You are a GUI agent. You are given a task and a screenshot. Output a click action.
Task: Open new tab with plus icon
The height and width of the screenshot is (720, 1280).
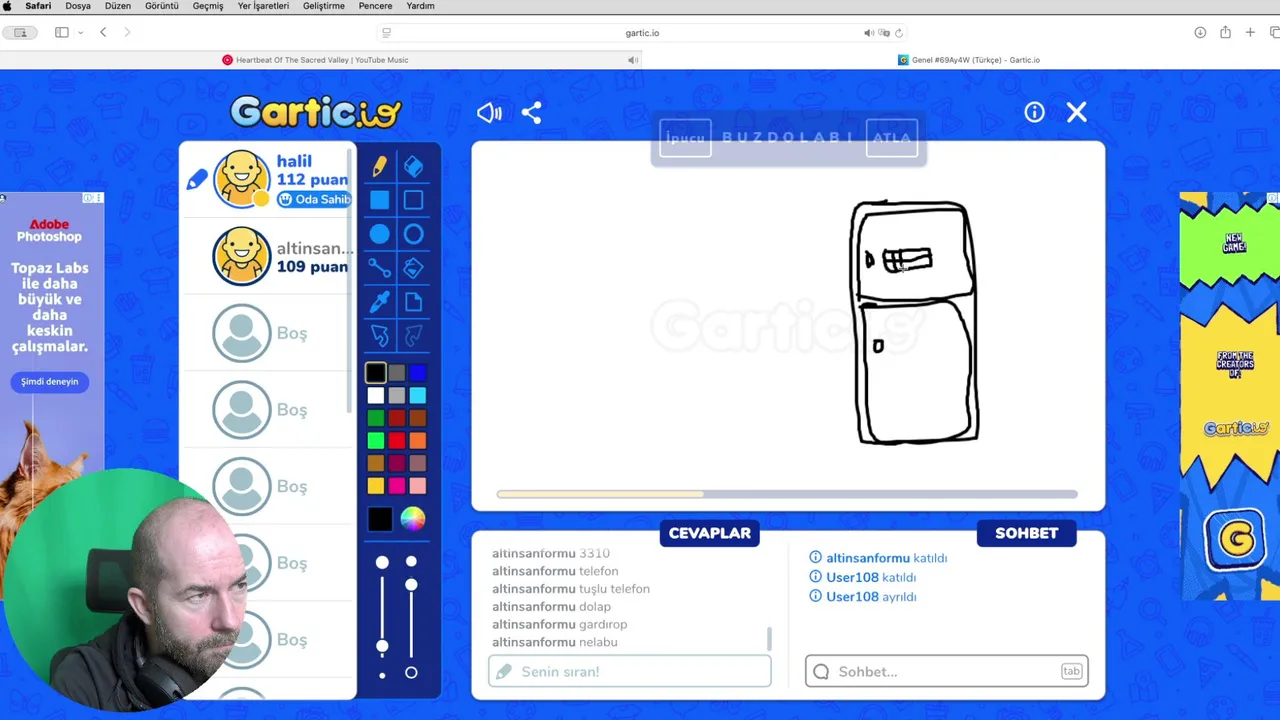coord(1250,33)
